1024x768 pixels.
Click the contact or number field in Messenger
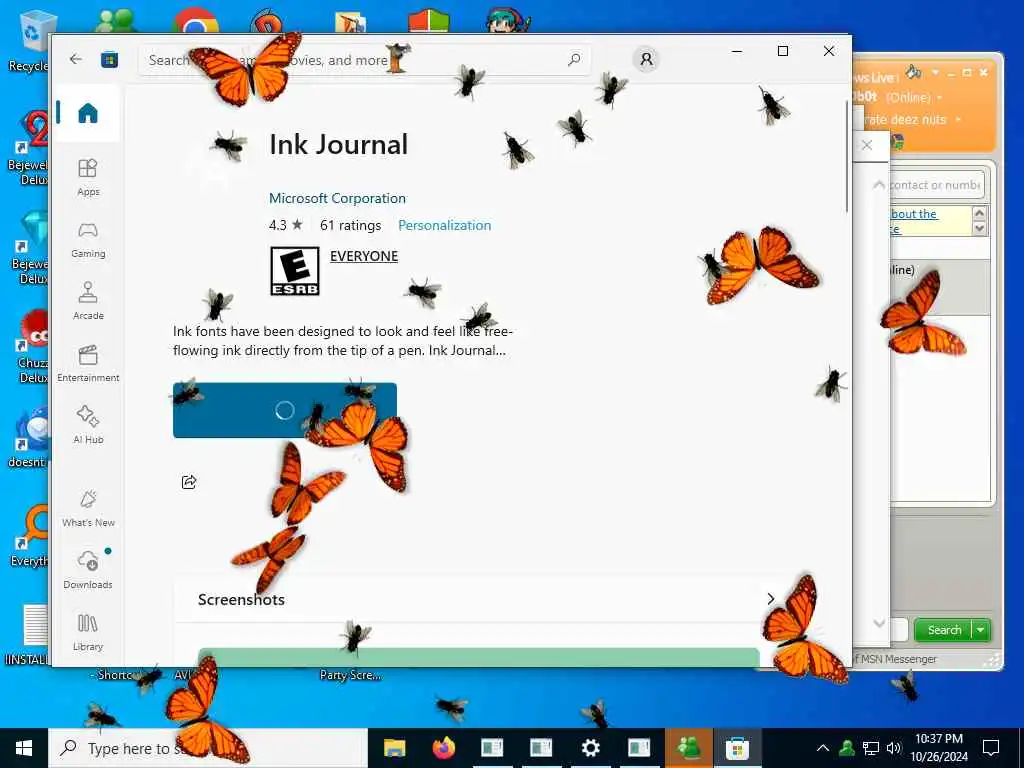[x=935, y=185]
